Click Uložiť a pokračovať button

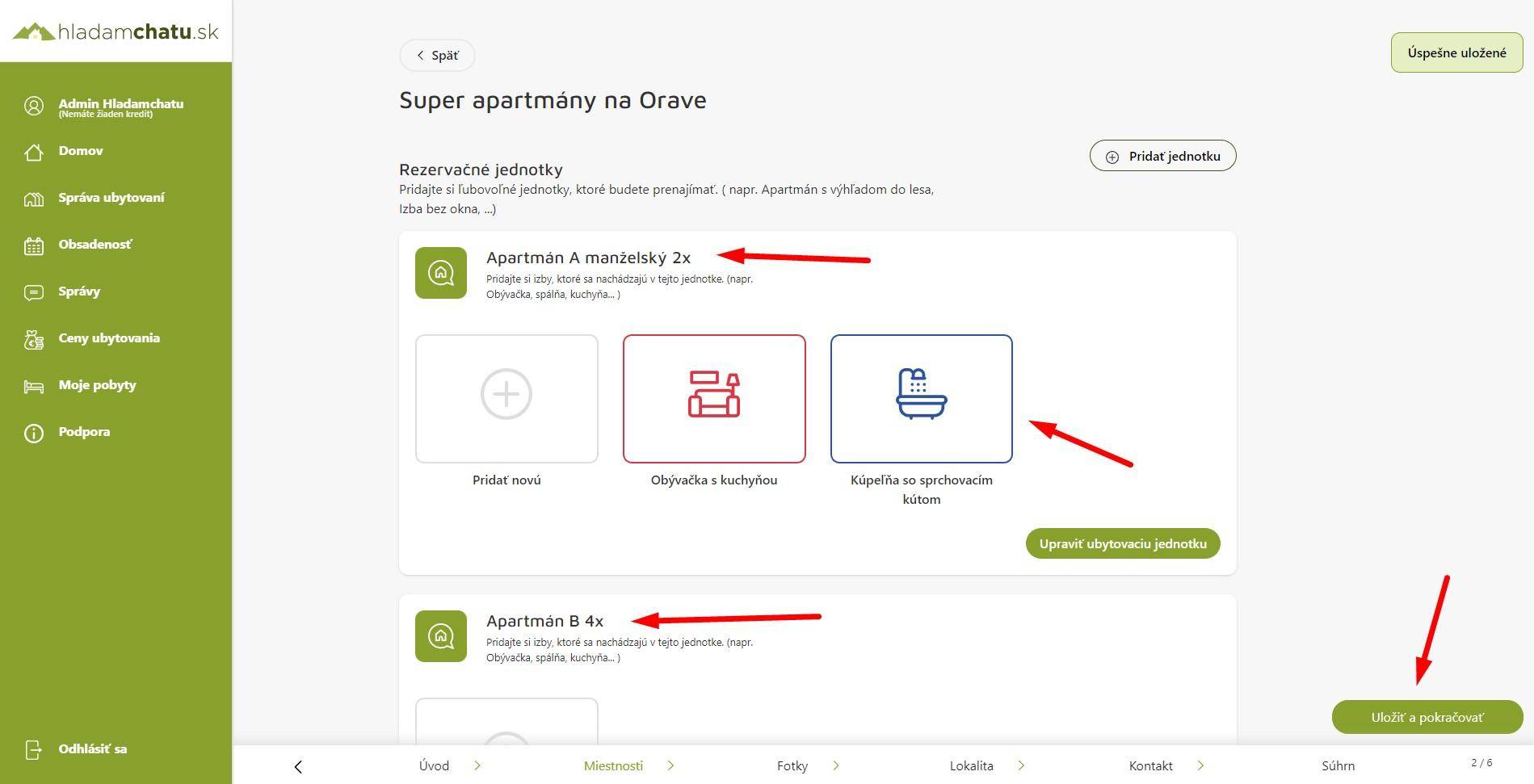tap(1427, 717)
